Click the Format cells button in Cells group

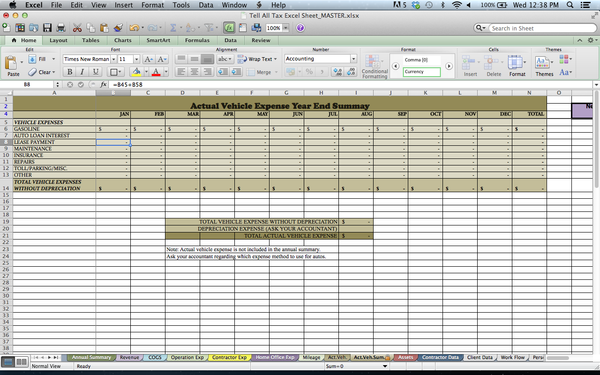click(x=517, y=65)
